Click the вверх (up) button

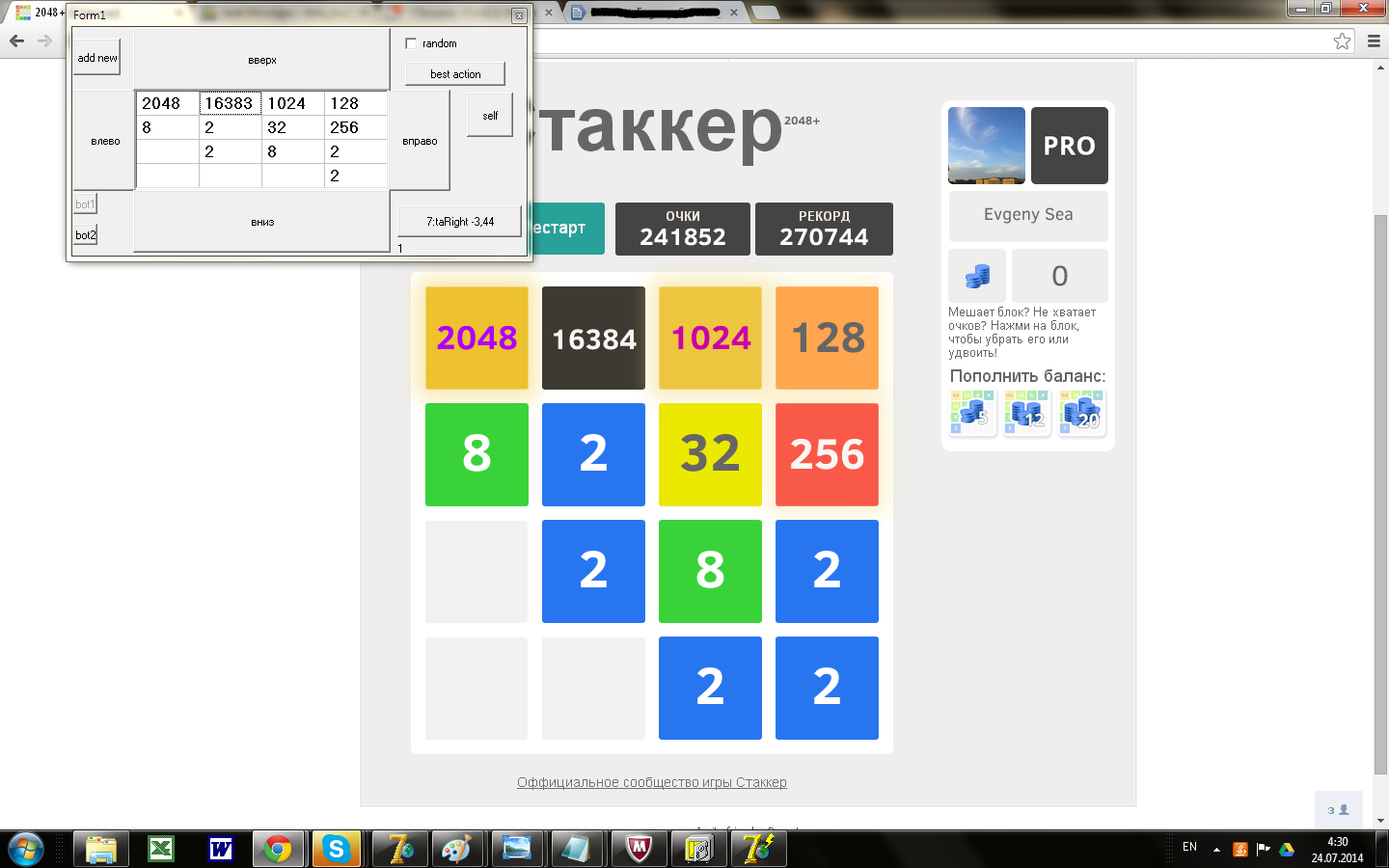coord(261,60)
